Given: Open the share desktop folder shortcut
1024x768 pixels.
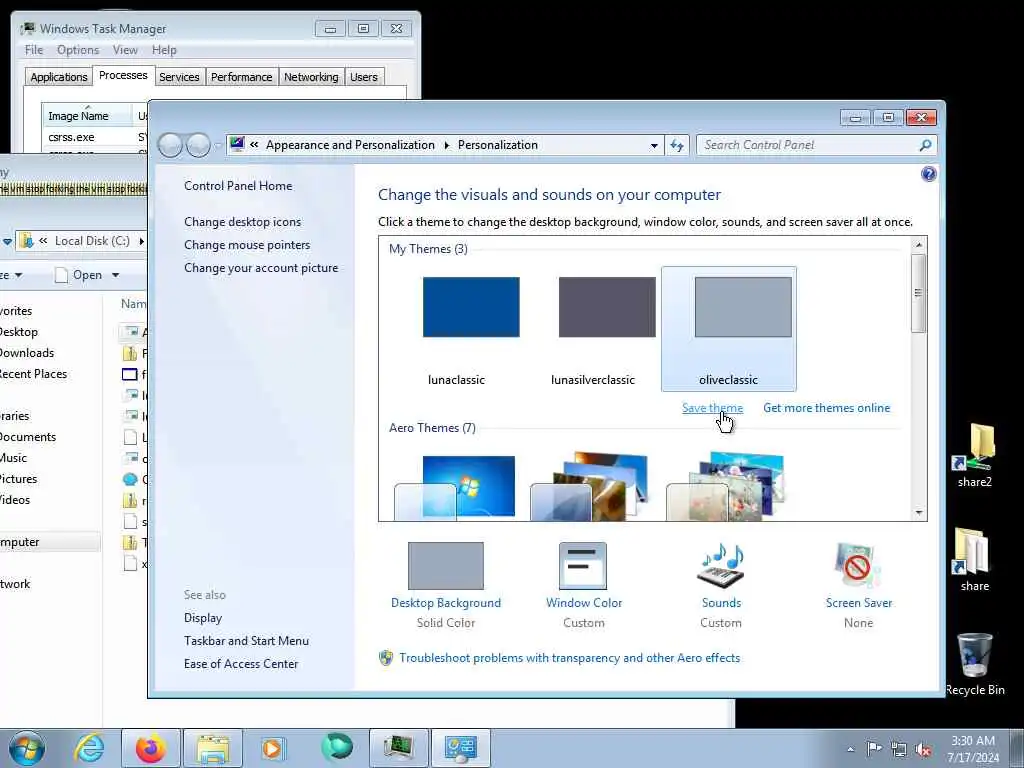Looking at the screenshot, I should (974, 560).
